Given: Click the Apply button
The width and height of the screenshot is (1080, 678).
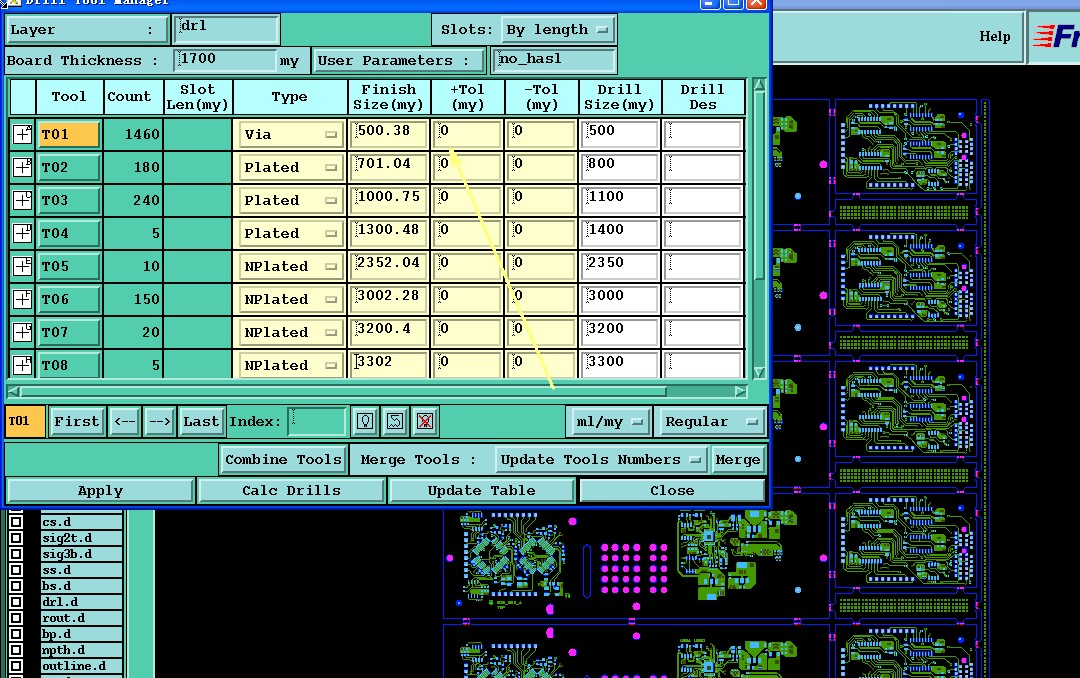Looking at the screenshot, I should [x=101, y=491].
